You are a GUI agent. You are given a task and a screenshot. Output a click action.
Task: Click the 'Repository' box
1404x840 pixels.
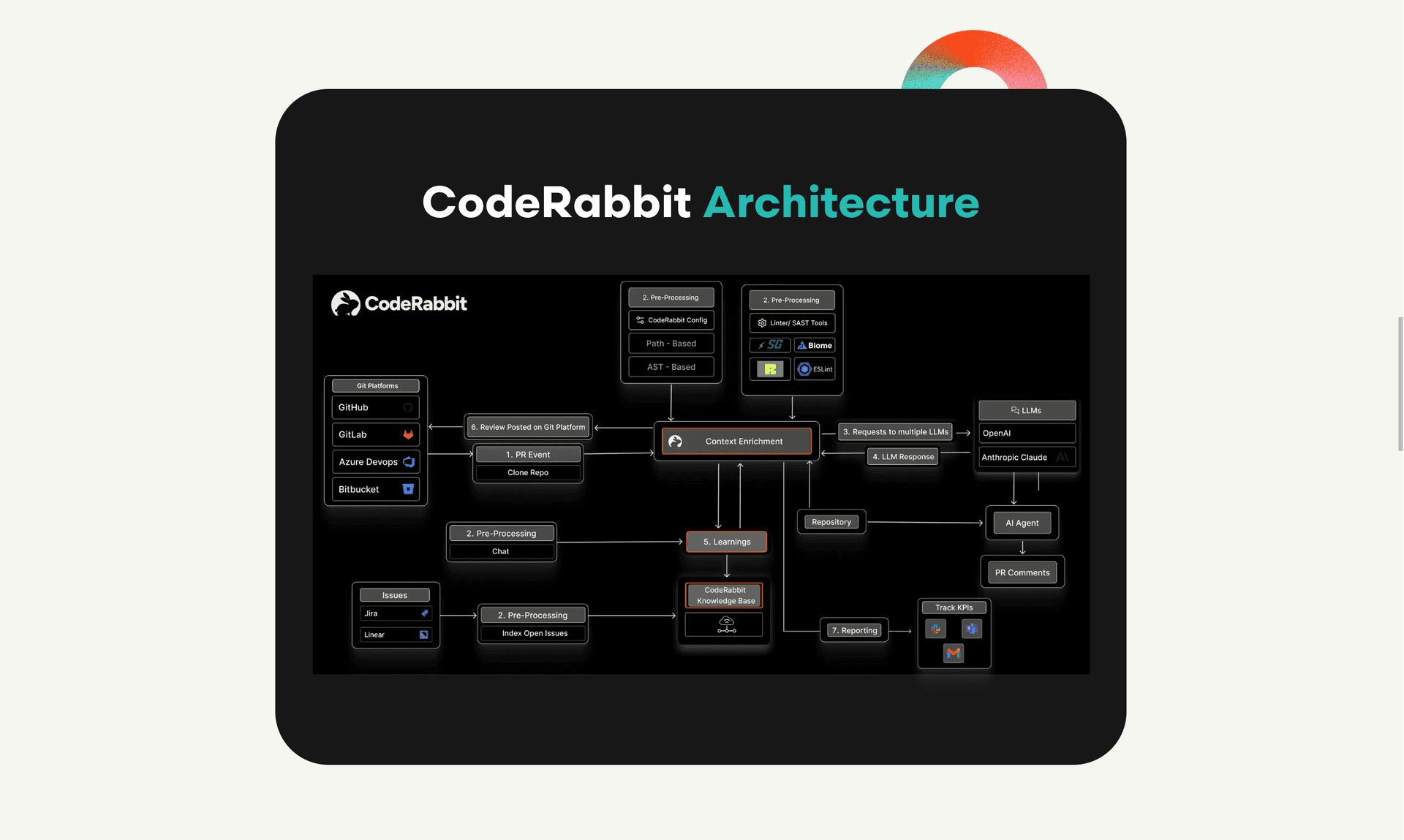point(831,522)
